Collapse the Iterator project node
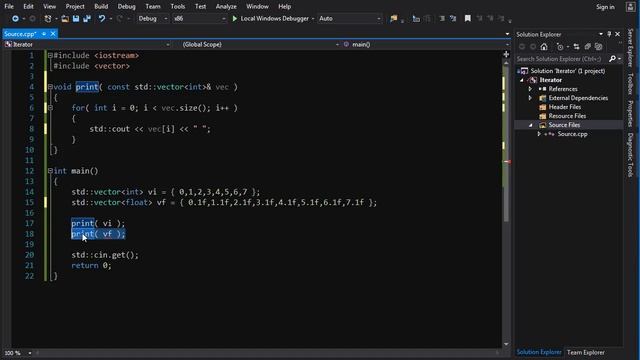 [x=522, y=80]
